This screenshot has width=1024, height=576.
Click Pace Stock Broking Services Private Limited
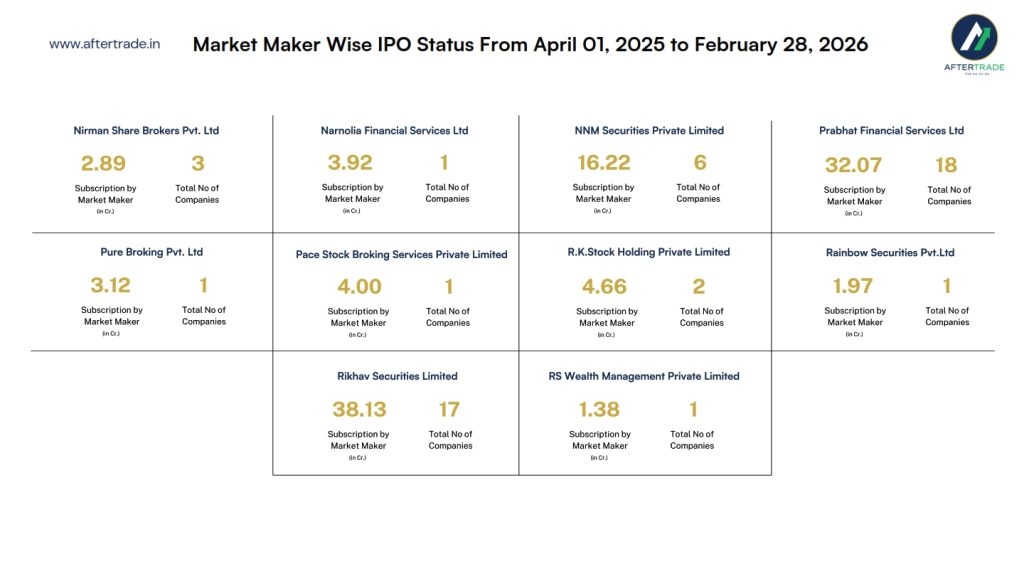tap(401, 254)
